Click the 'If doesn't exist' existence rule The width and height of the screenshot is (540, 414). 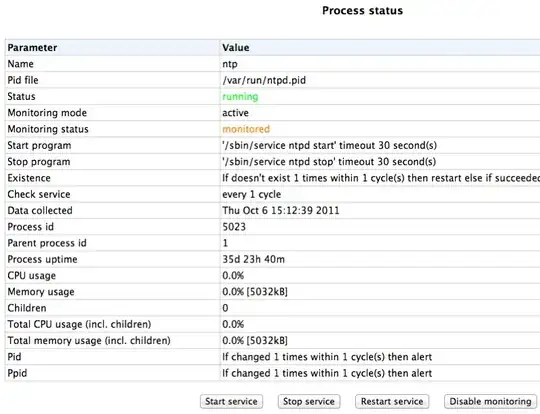(x=381, y=178)
